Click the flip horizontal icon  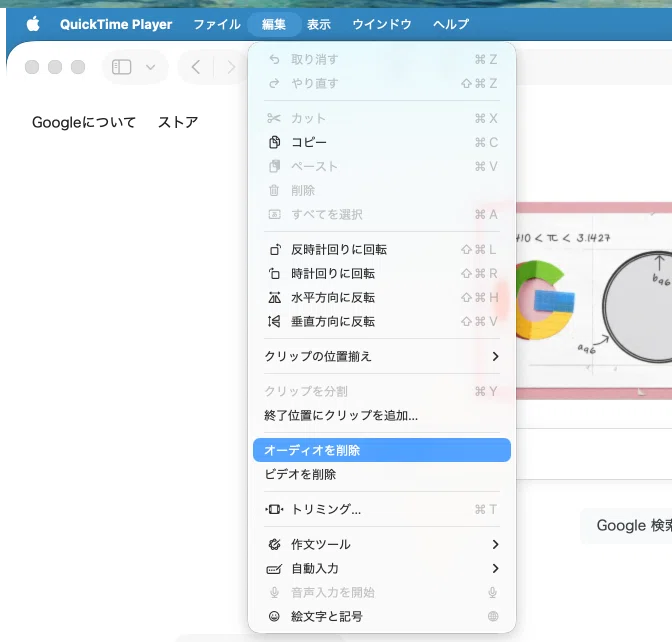coord(274,297)
